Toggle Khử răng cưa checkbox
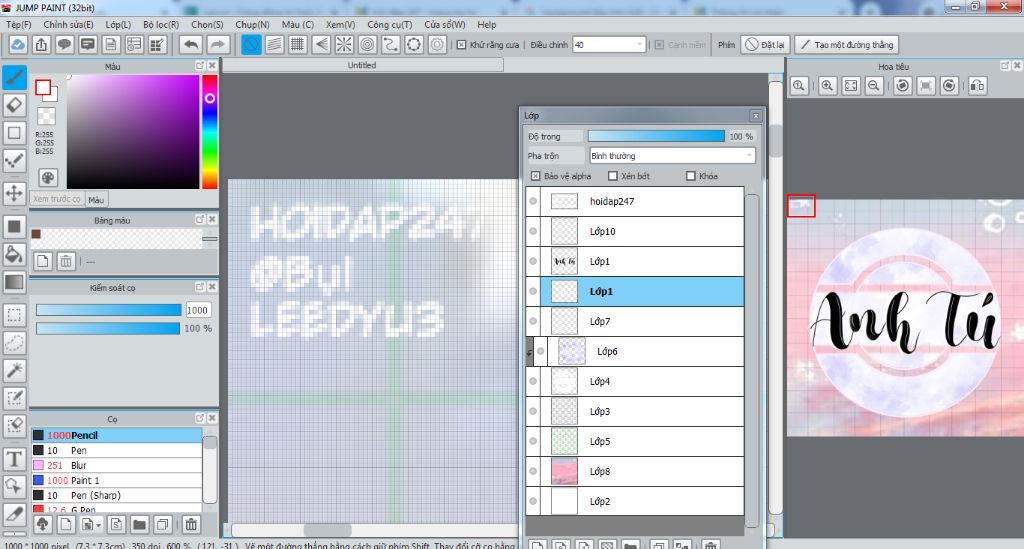Image resolution: width=1024 pixels, height=549 pixels. 462,44
